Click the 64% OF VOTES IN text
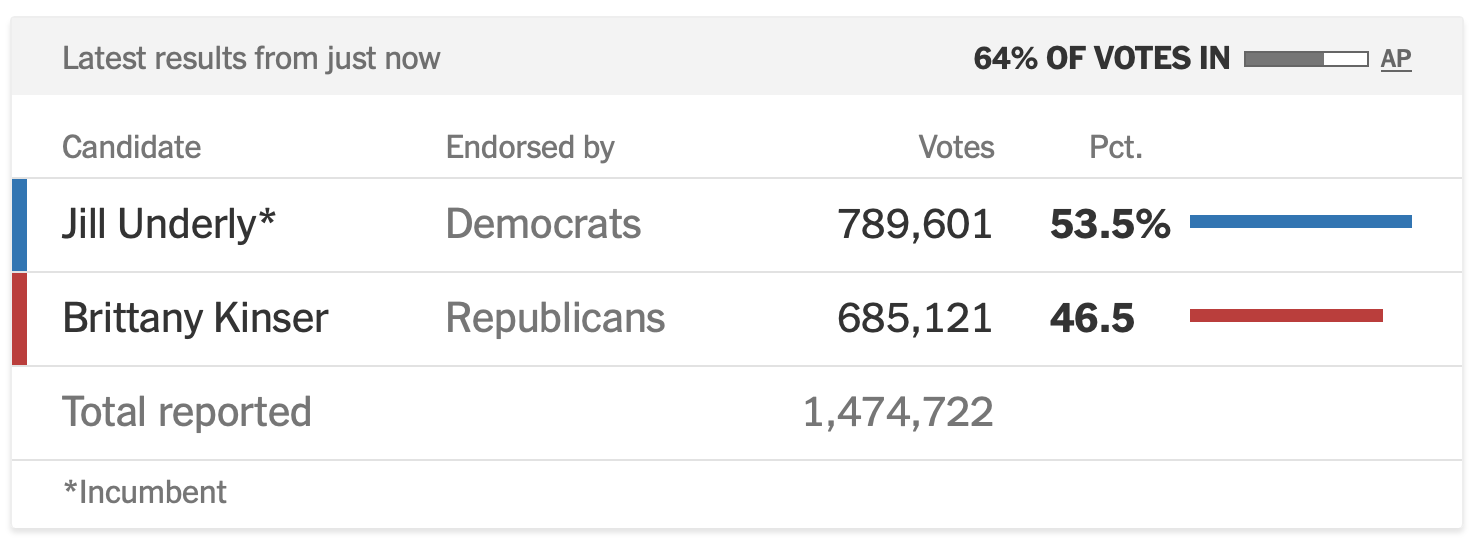1470x548 pixels. [x=1102, y=59]
